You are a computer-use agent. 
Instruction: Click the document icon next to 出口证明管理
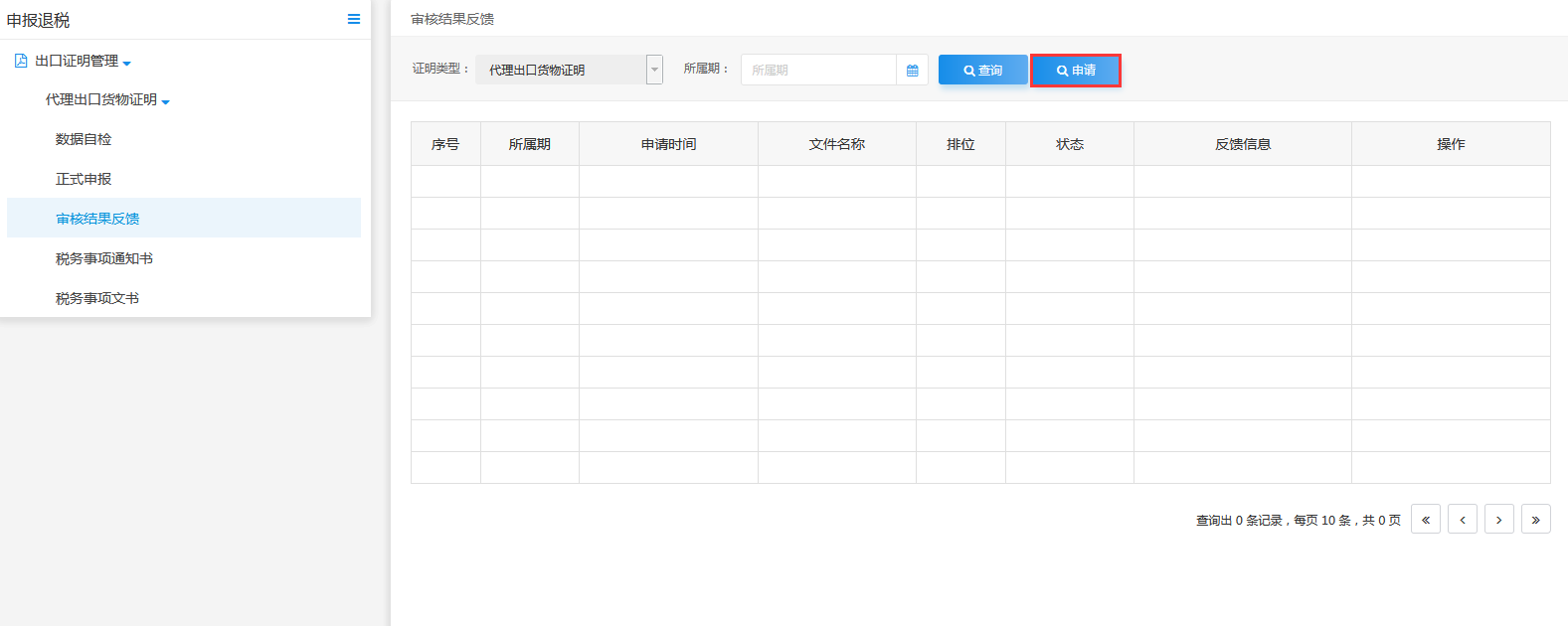pyautogui.click(x=21, y=61)
